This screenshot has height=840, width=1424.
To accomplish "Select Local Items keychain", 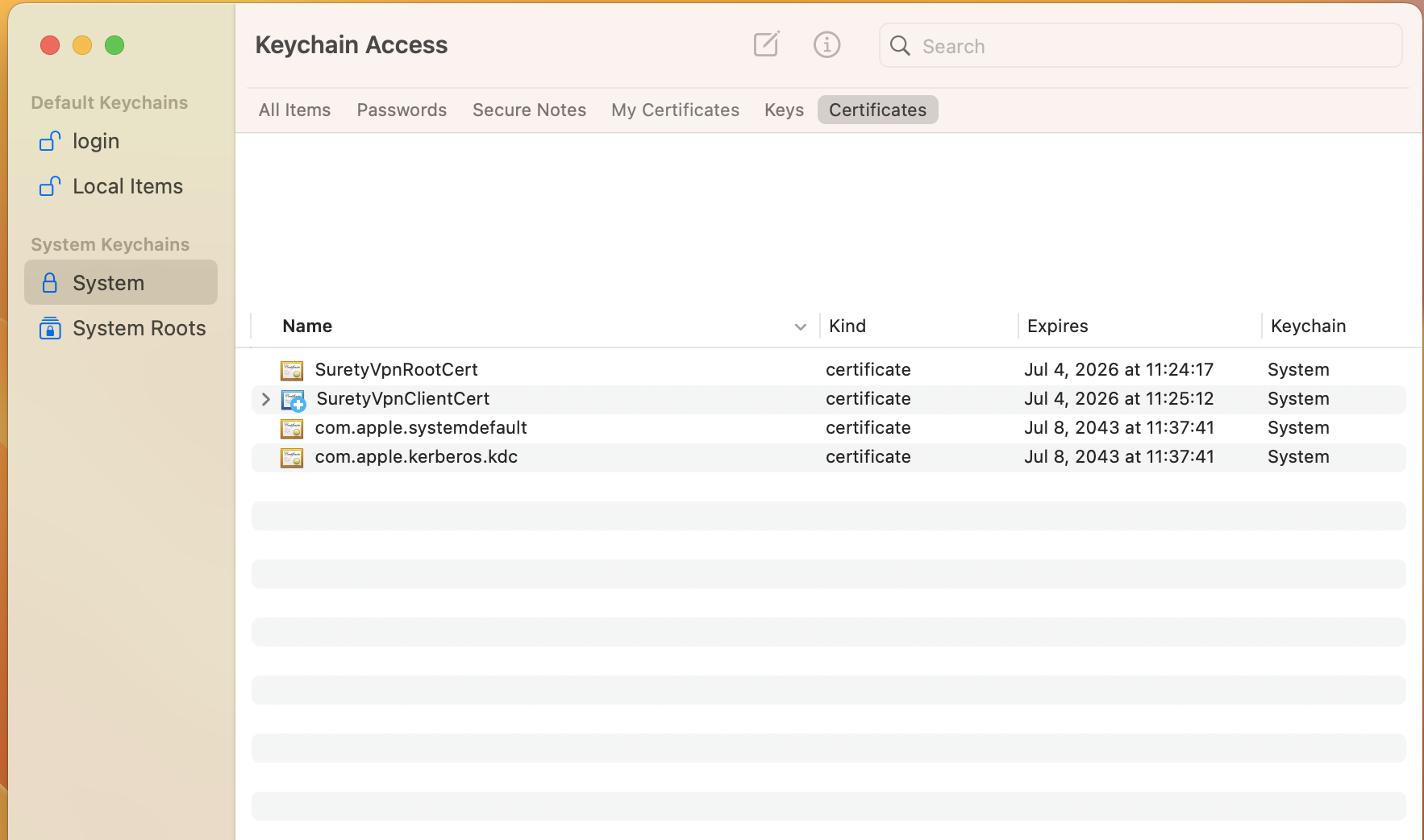I will tap(121, 186).
